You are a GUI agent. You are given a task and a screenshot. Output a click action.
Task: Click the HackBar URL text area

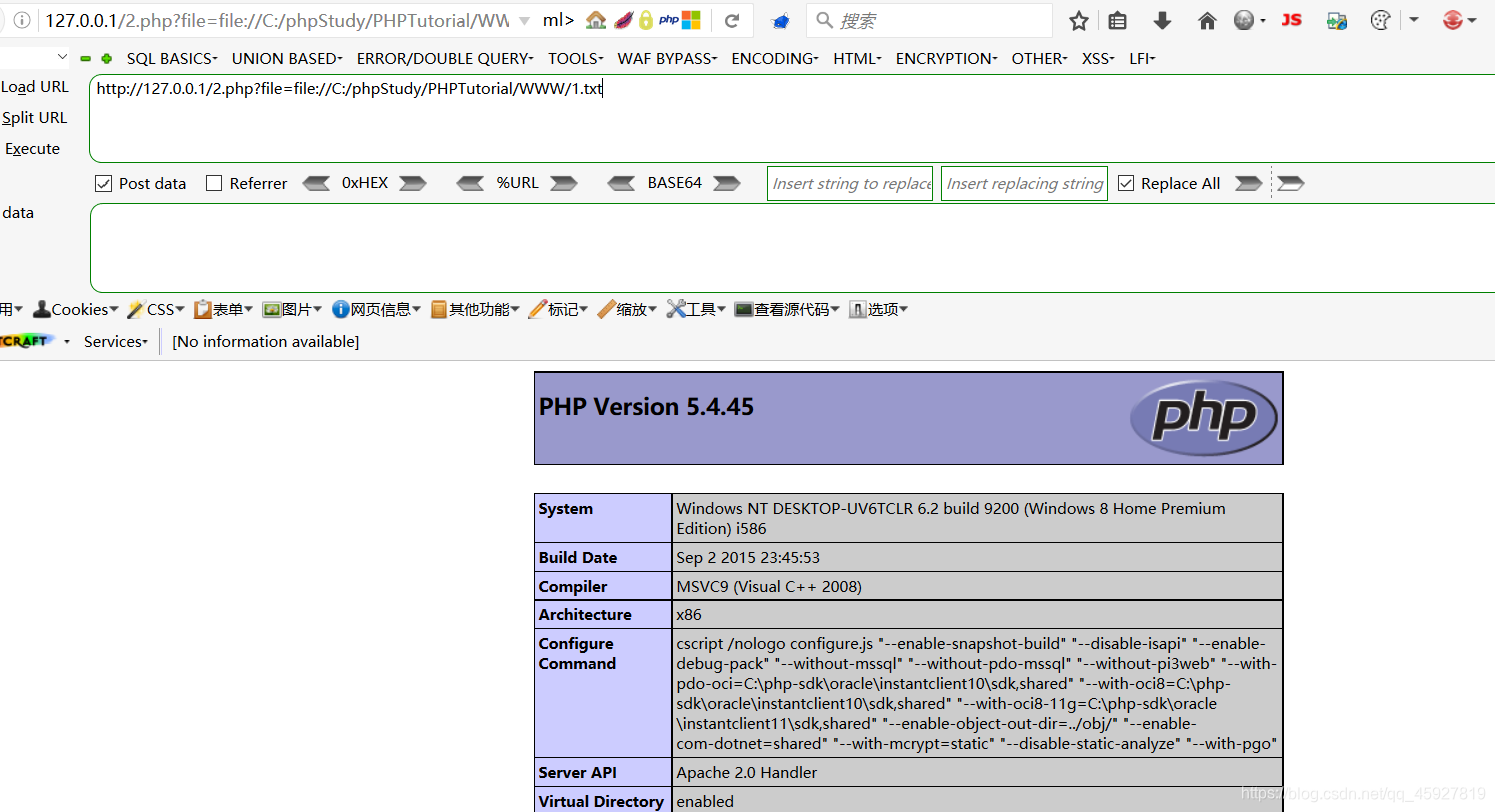point(792,118)
